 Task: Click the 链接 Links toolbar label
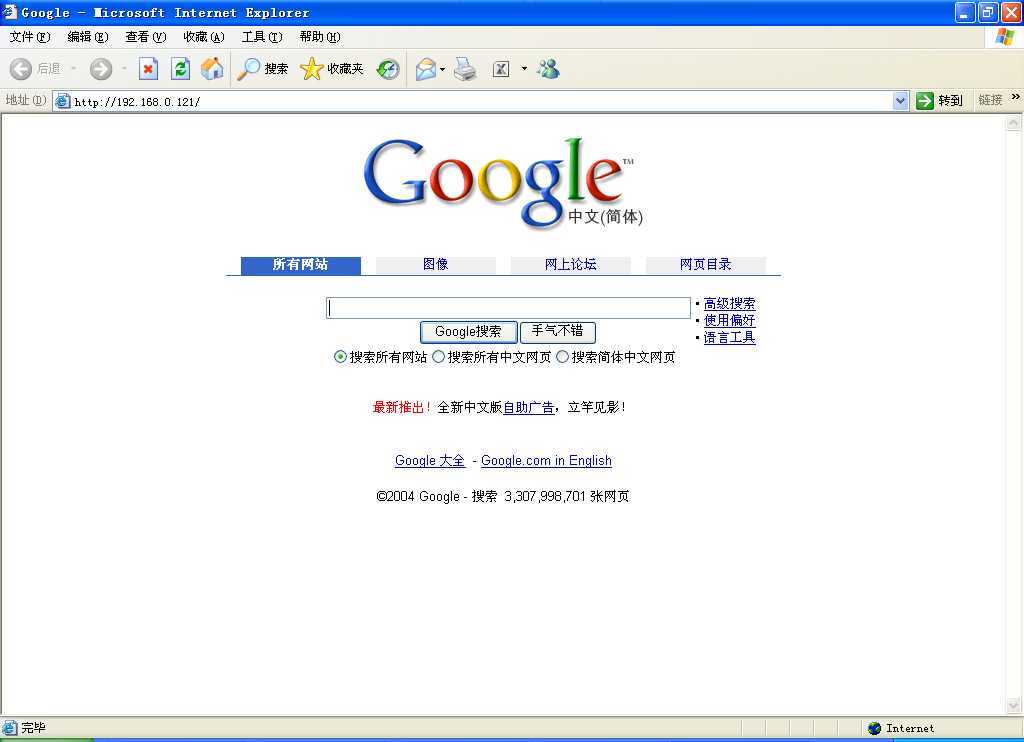990,100
